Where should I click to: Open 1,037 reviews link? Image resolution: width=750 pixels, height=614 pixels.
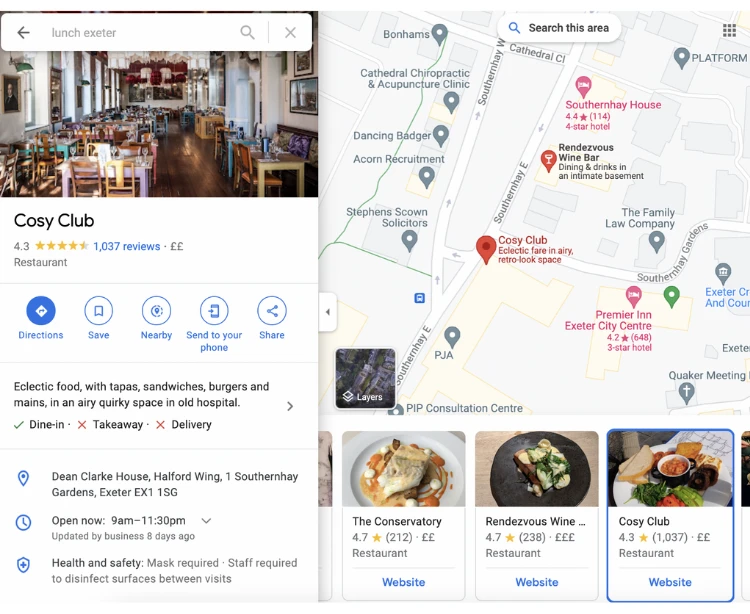click(x=127, y=246)
